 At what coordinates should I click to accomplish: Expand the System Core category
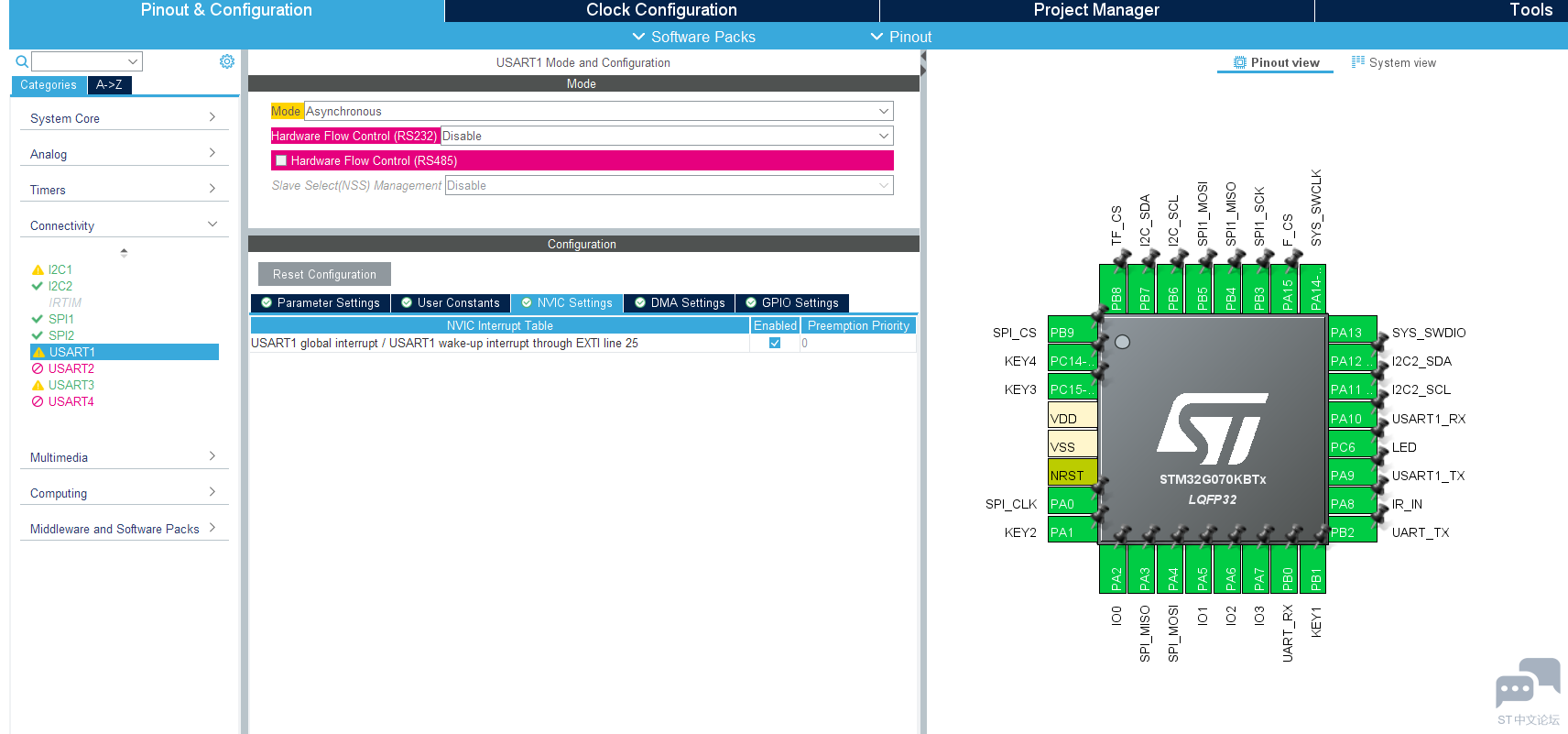124,118
